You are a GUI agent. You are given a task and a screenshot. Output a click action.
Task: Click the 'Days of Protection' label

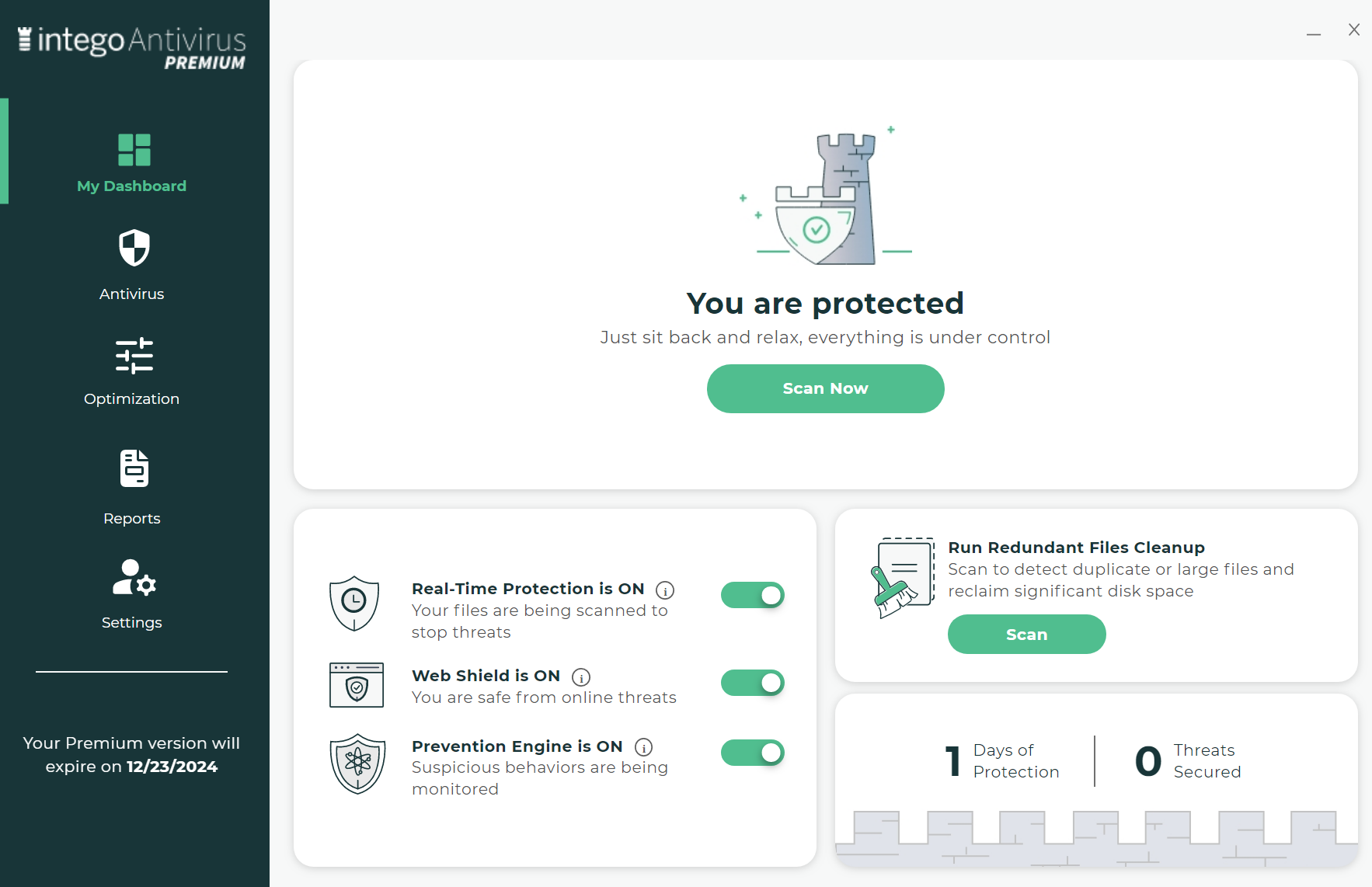click(1016, 761)
